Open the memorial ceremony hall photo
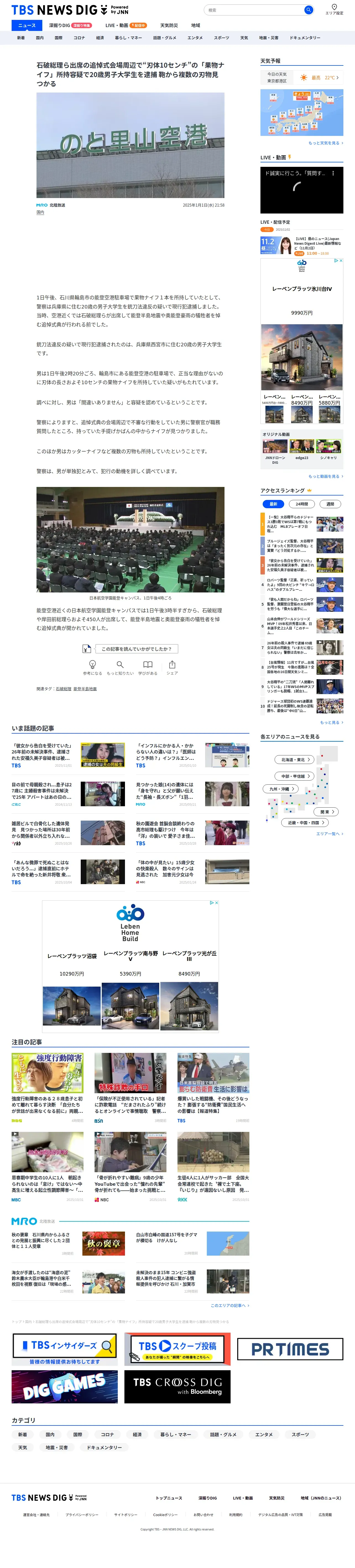 pyautogui.click(x=130, y=539)
